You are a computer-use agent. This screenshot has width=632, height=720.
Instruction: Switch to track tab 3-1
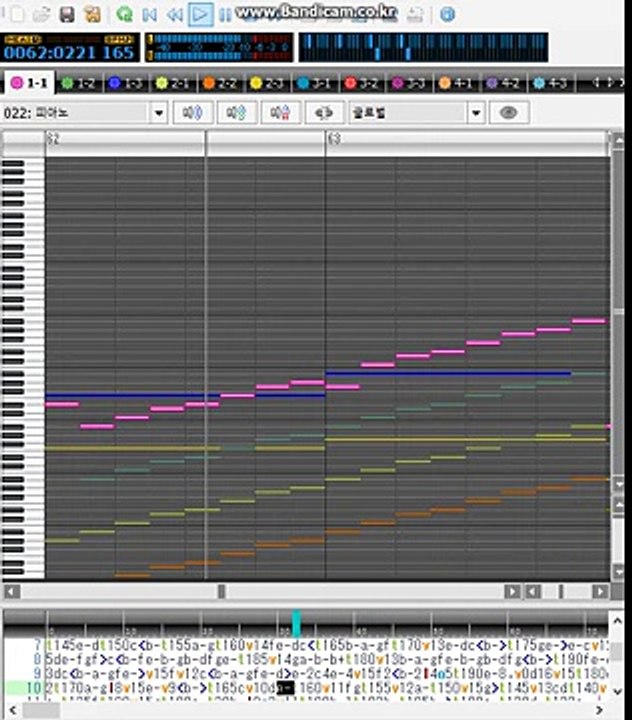click(x=315, y=83)
